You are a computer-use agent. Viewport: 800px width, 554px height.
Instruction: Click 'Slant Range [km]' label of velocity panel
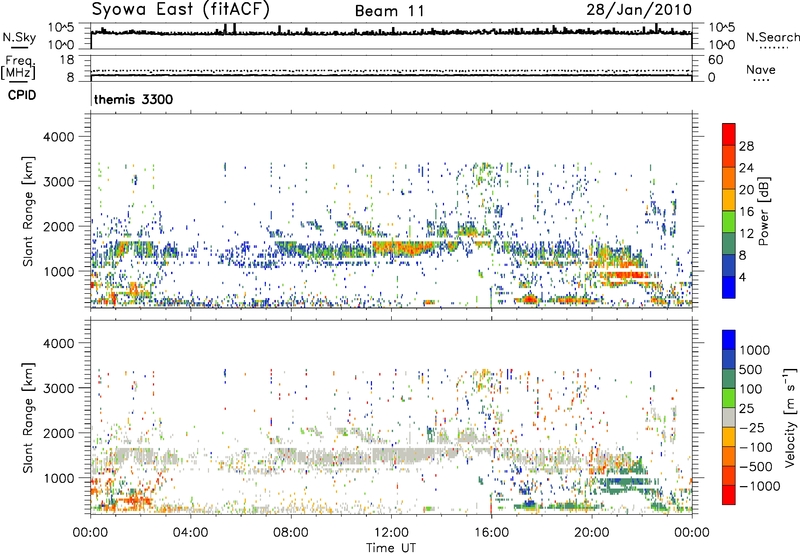pos(28,417)
